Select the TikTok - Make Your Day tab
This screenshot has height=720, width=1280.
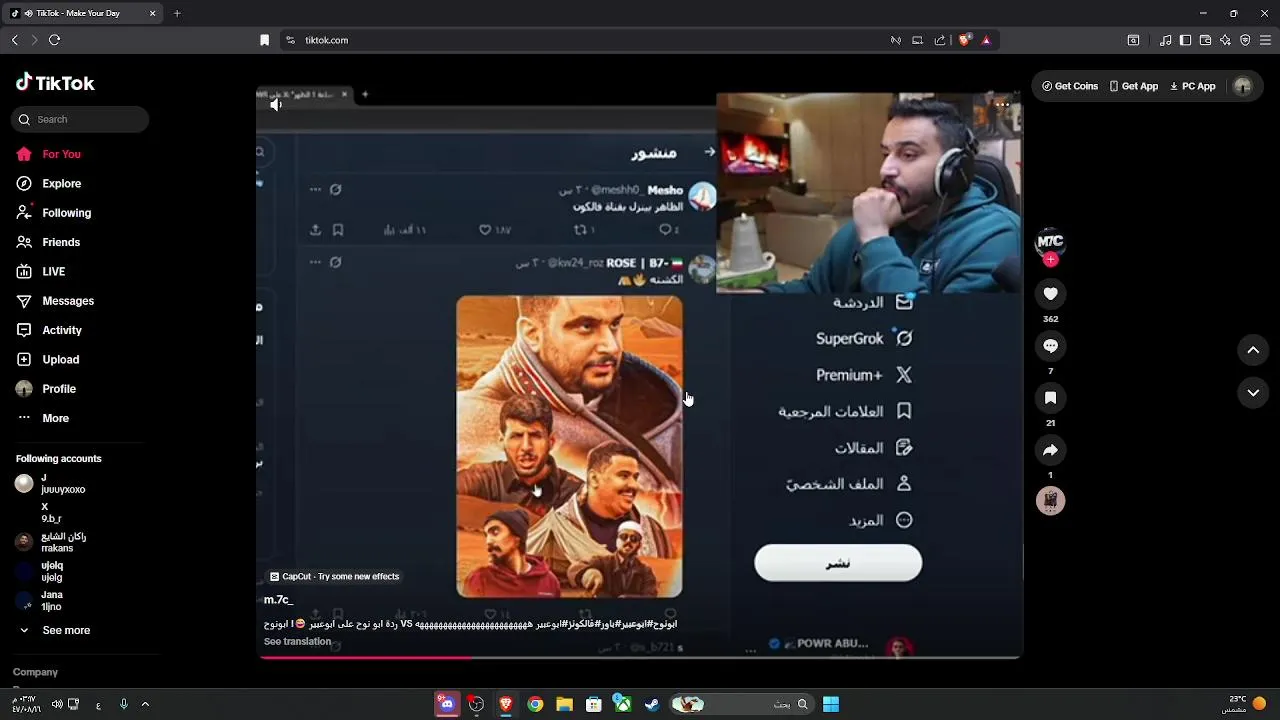pyautogui.click(x=84, y=13)
